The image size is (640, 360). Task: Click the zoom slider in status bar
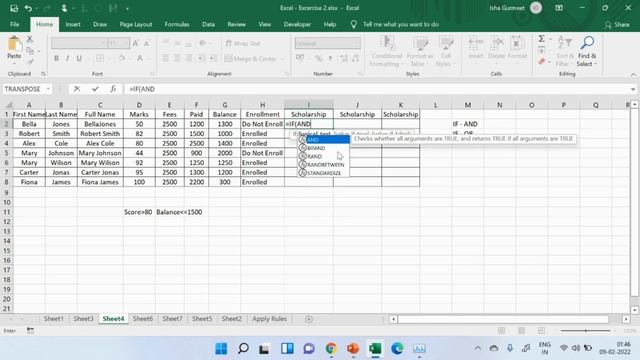pos(585,331)
